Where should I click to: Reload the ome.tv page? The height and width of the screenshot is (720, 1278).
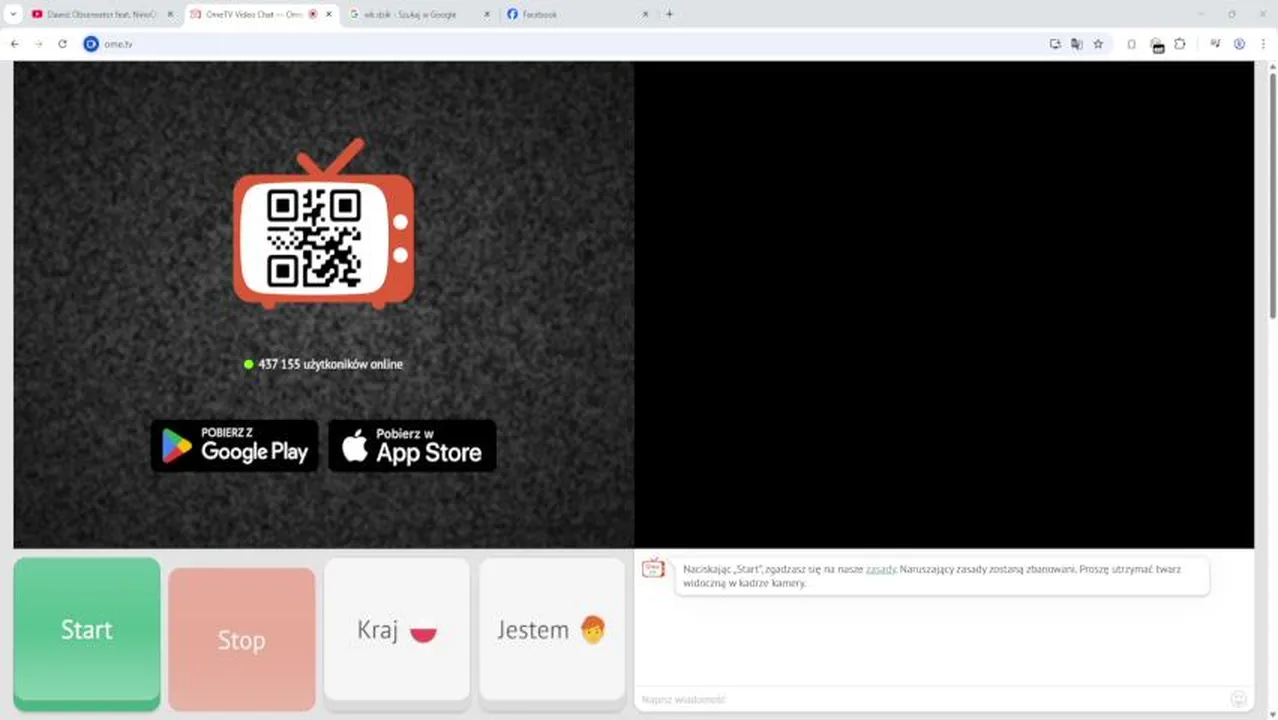pyautogui.click(x=62, y=44)
